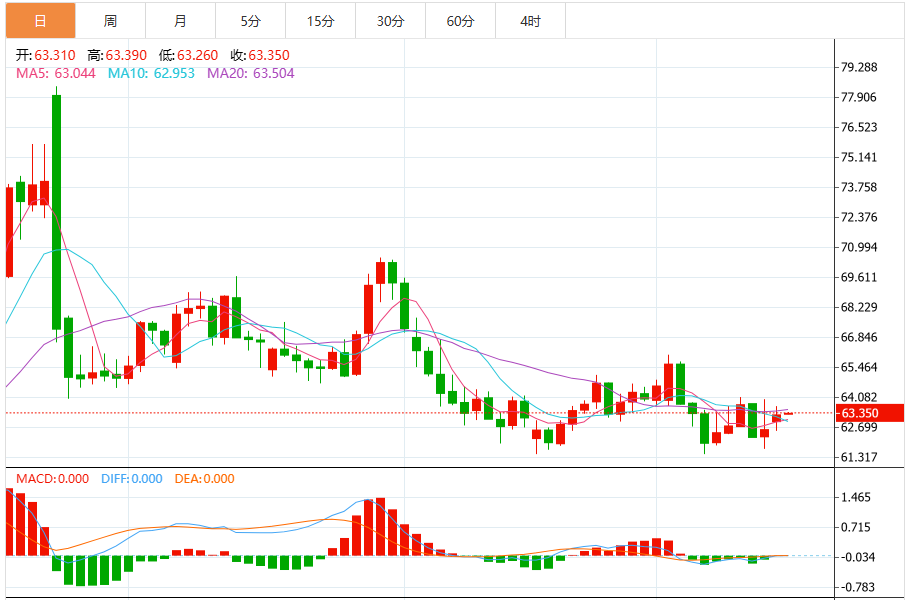The height and width of the screenshot is (600, 913).
Task: Click the MA20 indicator label
Action: tap(250, 73)
